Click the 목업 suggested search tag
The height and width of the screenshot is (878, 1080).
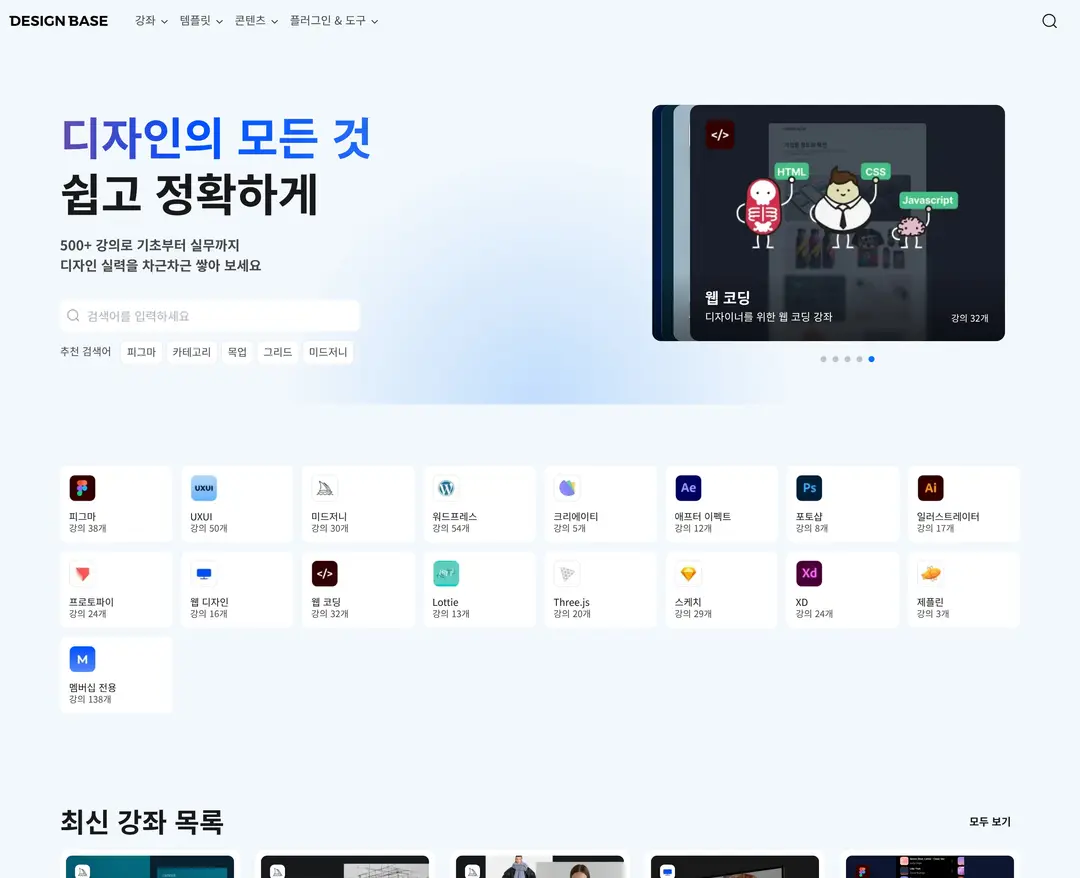[x=237, y=352]
